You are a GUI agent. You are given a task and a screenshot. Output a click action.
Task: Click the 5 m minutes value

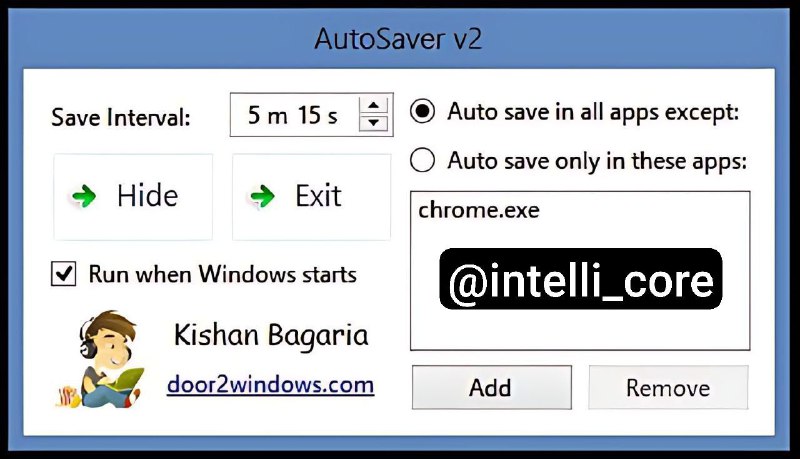[267, 115]
